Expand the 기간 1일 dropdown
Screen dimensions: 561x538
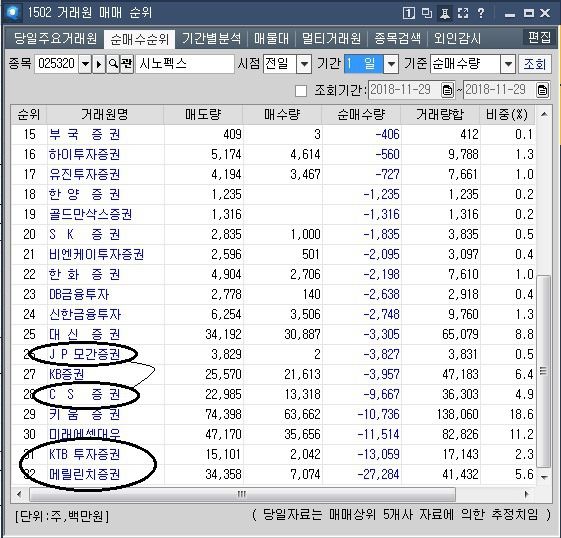tap(391, 64)
